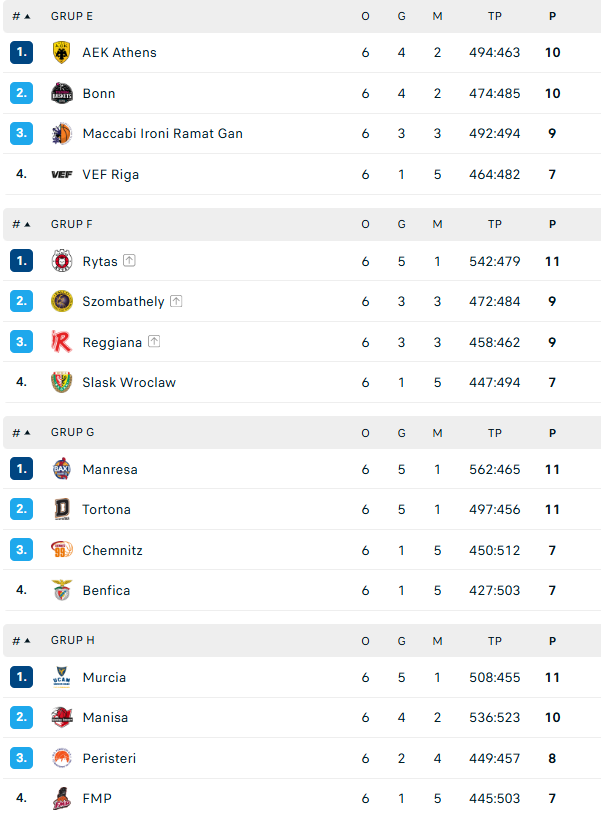Click the rank 1 badge for Manresa
The image size is (601, 818).
pos(21,469)
